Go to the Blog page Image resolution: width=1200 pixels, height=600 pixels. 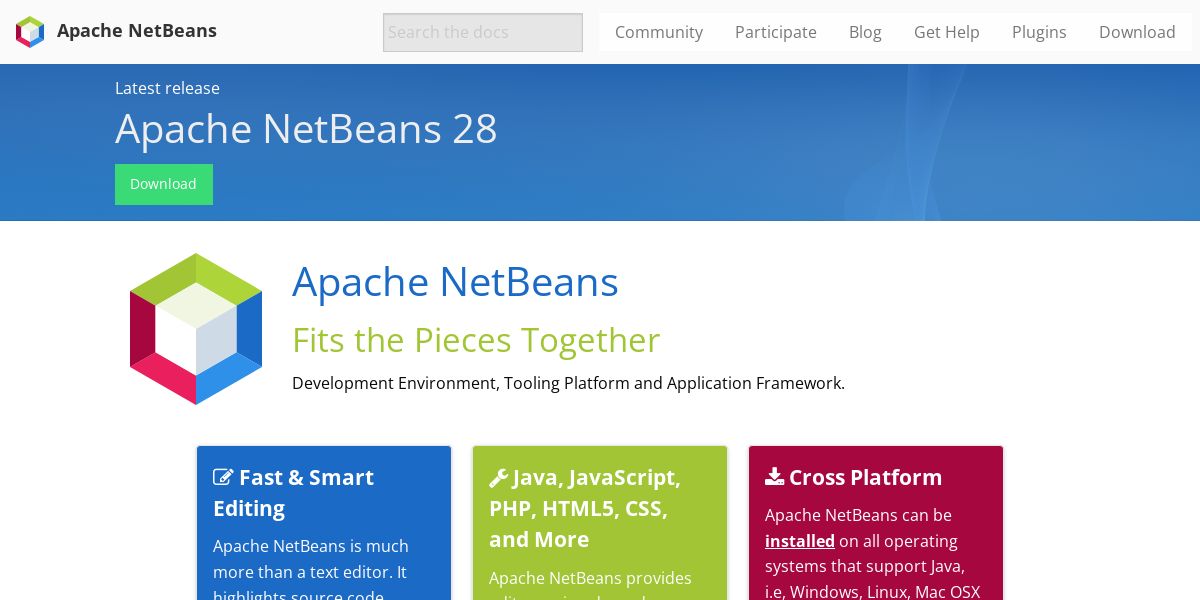865,32
